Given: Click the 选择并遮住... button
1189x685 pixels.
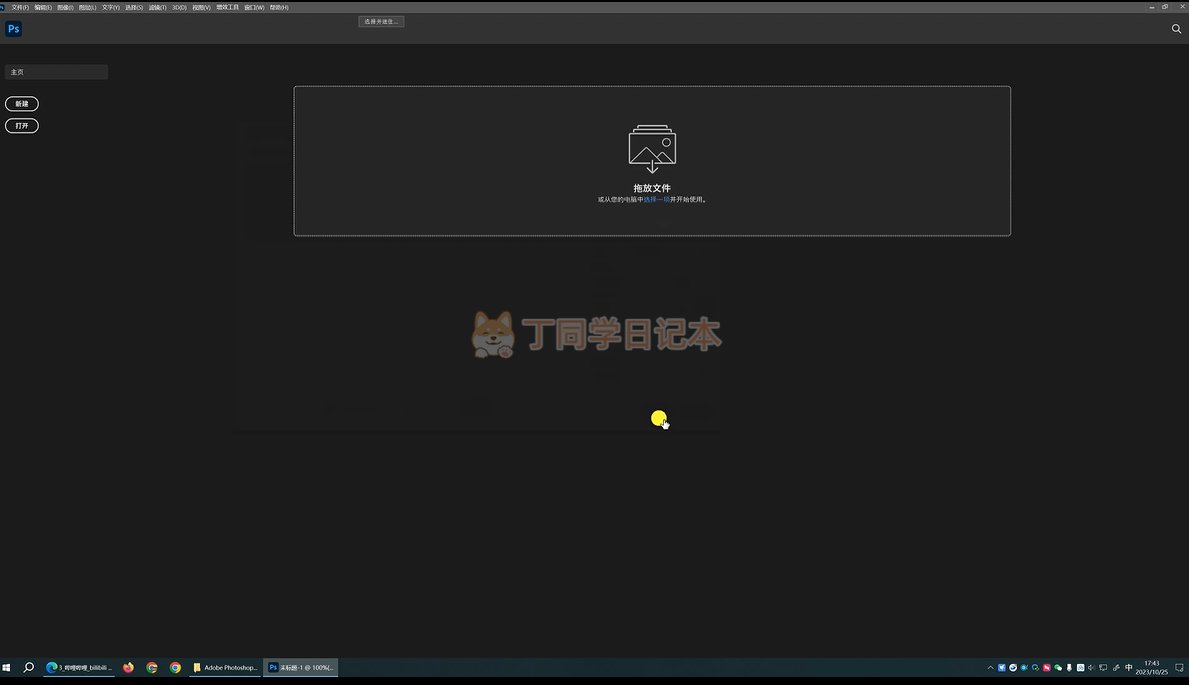Looking at the screenshot, I should pos(381,21).
